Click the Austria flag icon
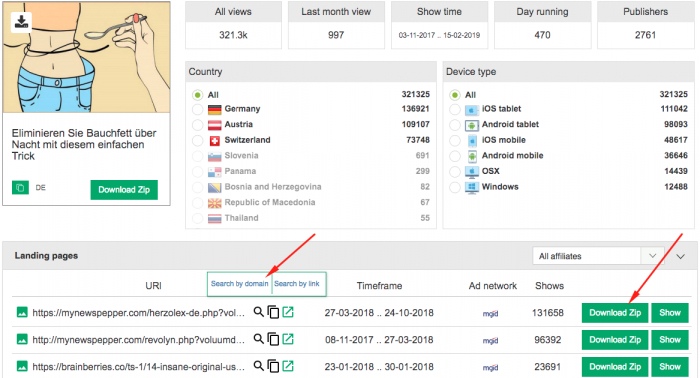The width and height of the screenshot is (700, 378). 215,125
